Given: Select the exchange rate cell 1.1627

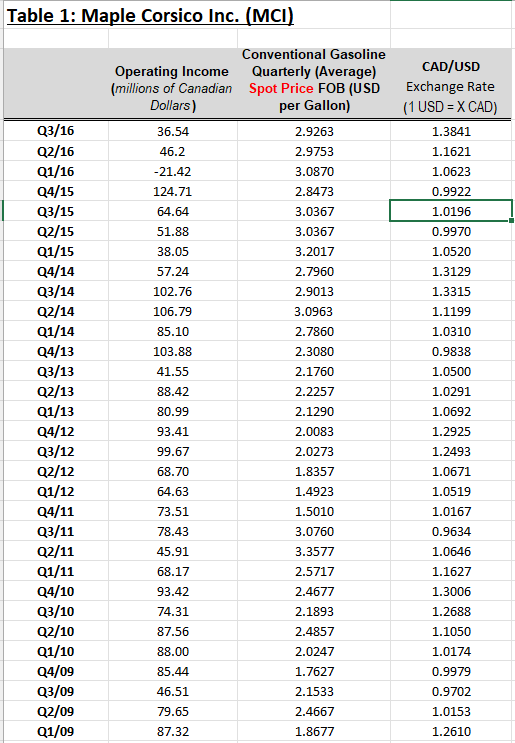Looking at the screenshot, I should pyautogui.click(x=451, y=571).
